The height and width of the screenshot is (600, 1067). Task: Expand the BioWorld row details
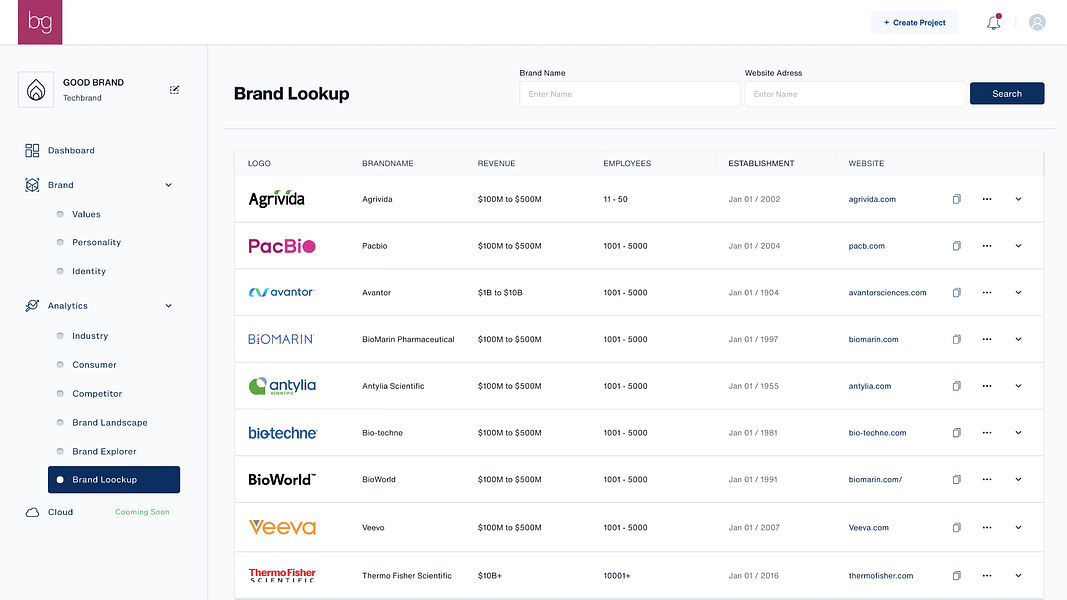pos(1019,480)
